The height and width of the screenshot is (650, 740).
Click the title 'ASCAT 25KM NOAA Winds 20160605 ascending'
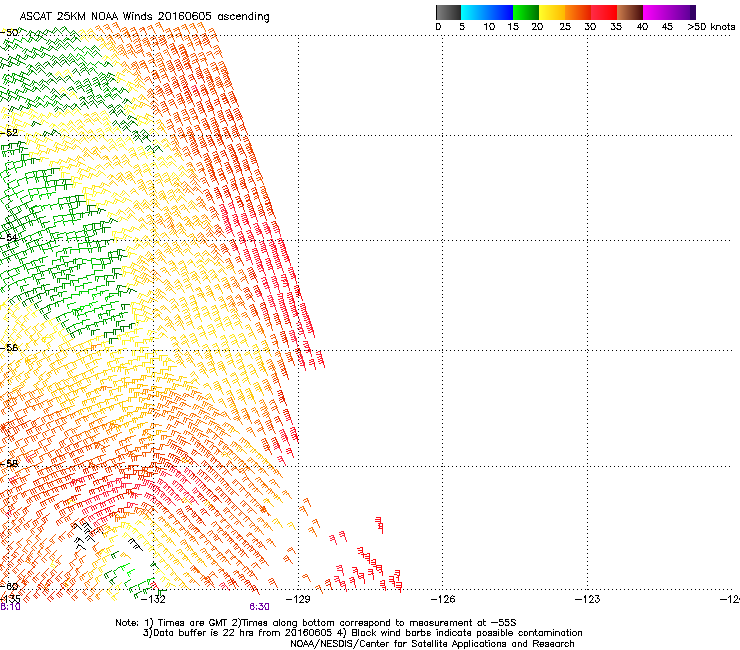144,17
